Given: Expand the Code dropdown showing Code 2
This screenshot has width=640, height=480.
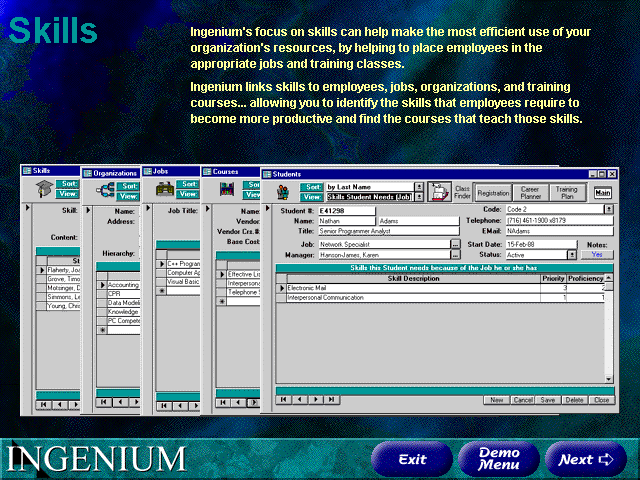Looking at the screenshot, I should [609, 209].
